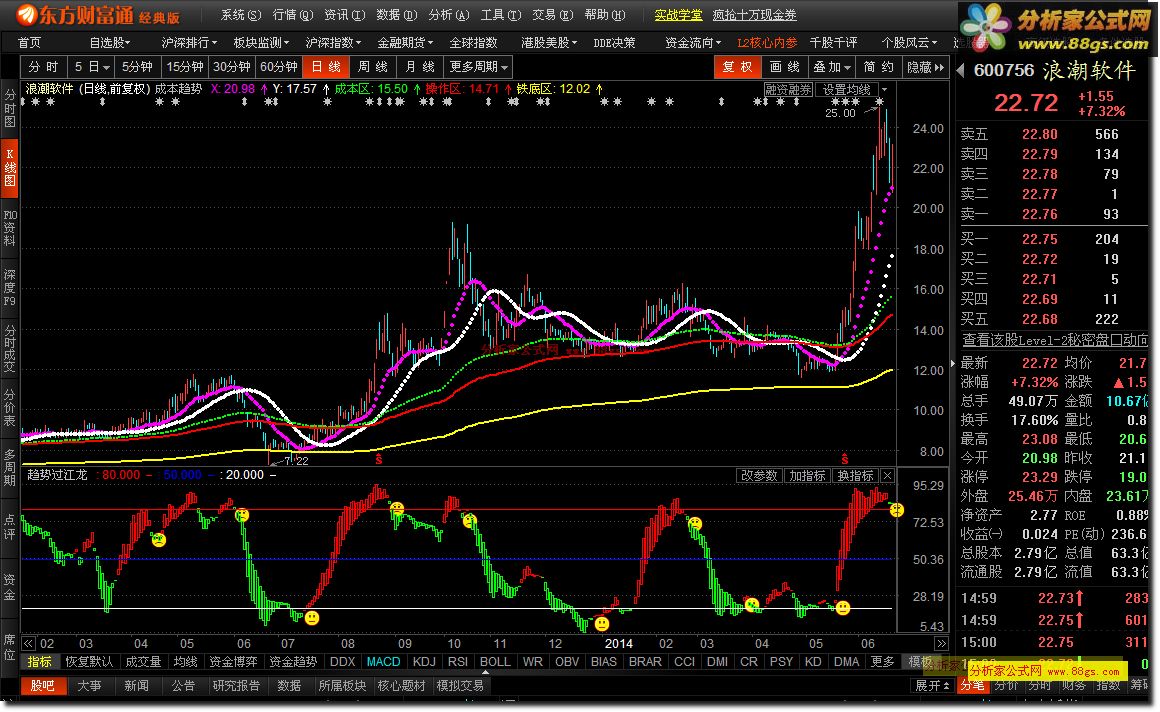Open the 分析(A) menu
The image size is (1160, 712).
coord(448,15)
